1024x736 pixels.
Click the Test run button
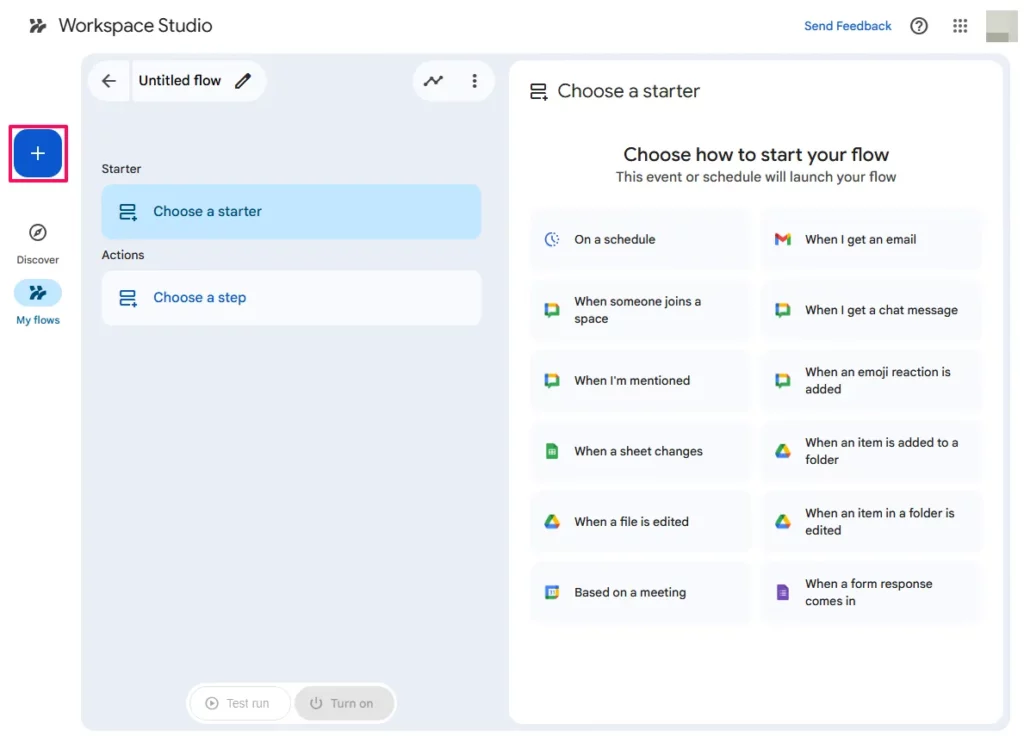pyautogui.click(x=239, y=703)
